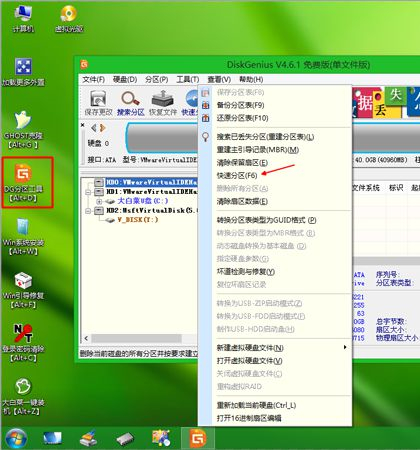This screenshot has height=450, width=420.
Task: Open the 帮助(H) menu
Action: pos(251,80)
